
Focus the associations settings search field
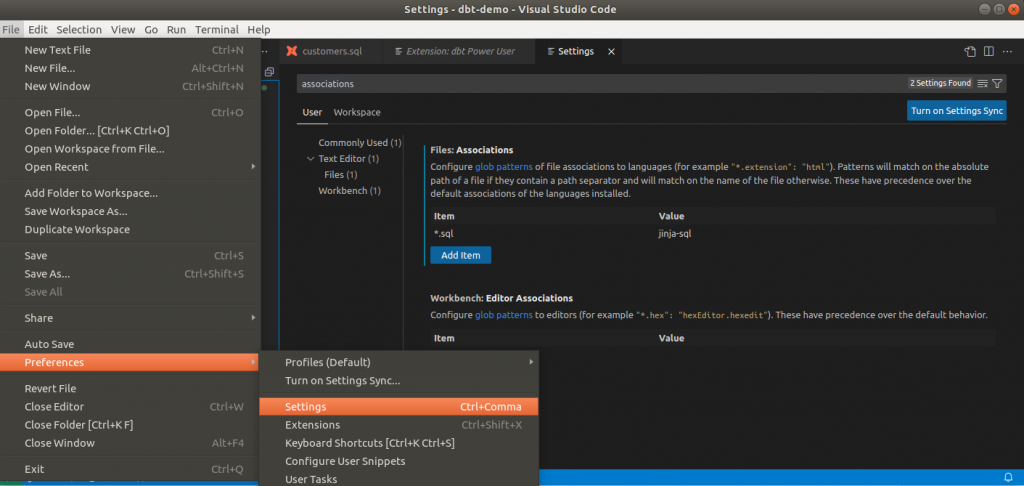[601, 84]
